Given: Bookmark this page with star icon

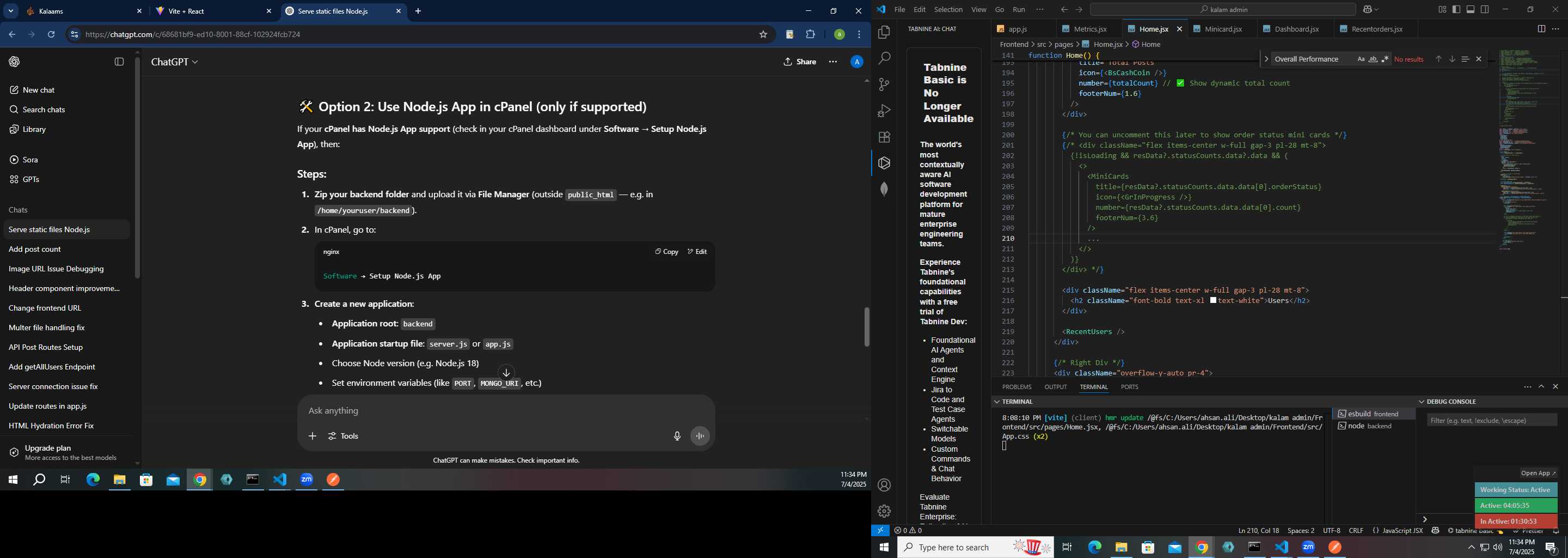Looking at the screenshot, I should [763, 35].
